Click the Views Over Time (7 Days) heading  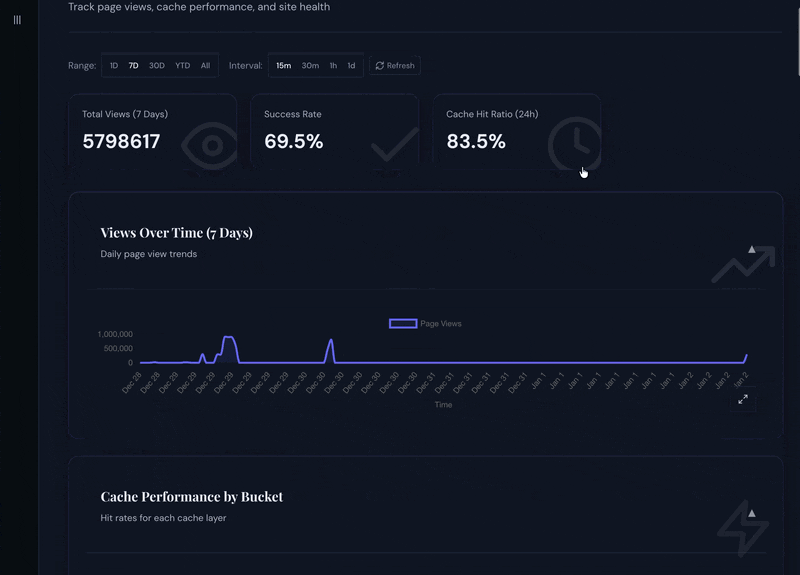click(177, 233)
